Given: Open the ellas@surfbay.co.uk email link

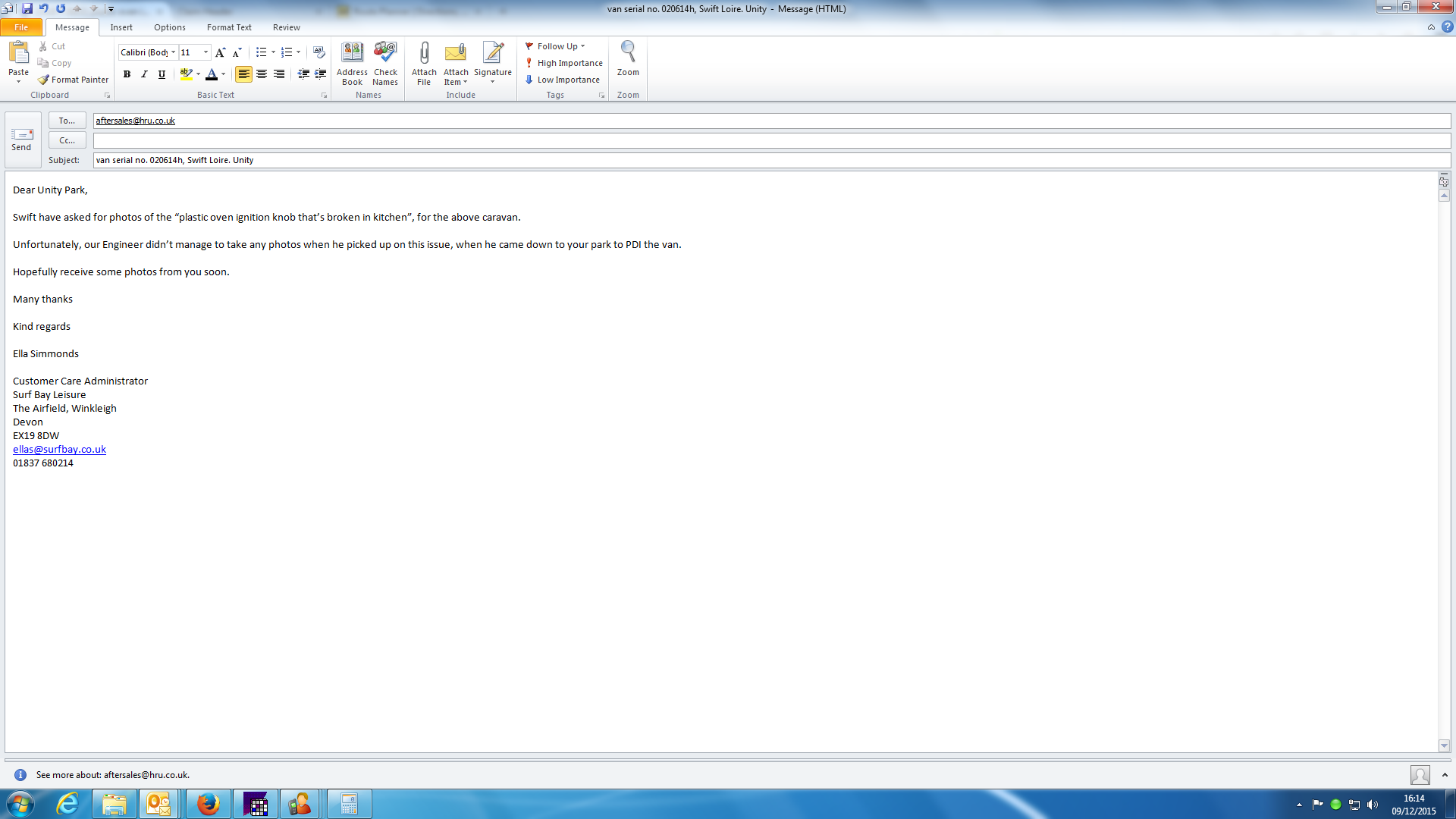Looking at the screenshot, I should pos(59,449).
